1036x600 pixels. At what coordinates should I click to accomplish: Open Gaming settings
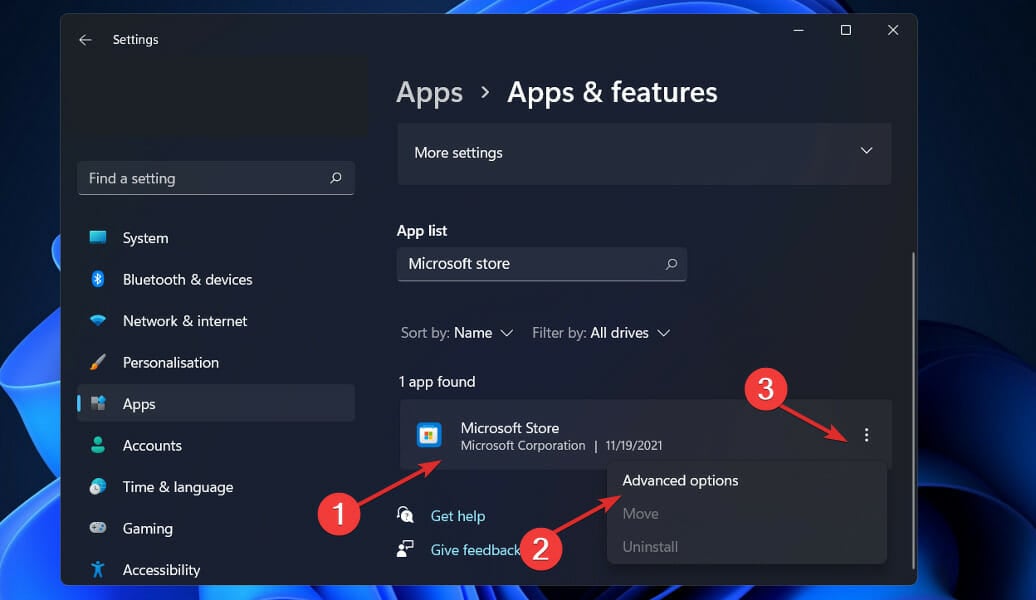pyautogui.click(x=216, y=529)
